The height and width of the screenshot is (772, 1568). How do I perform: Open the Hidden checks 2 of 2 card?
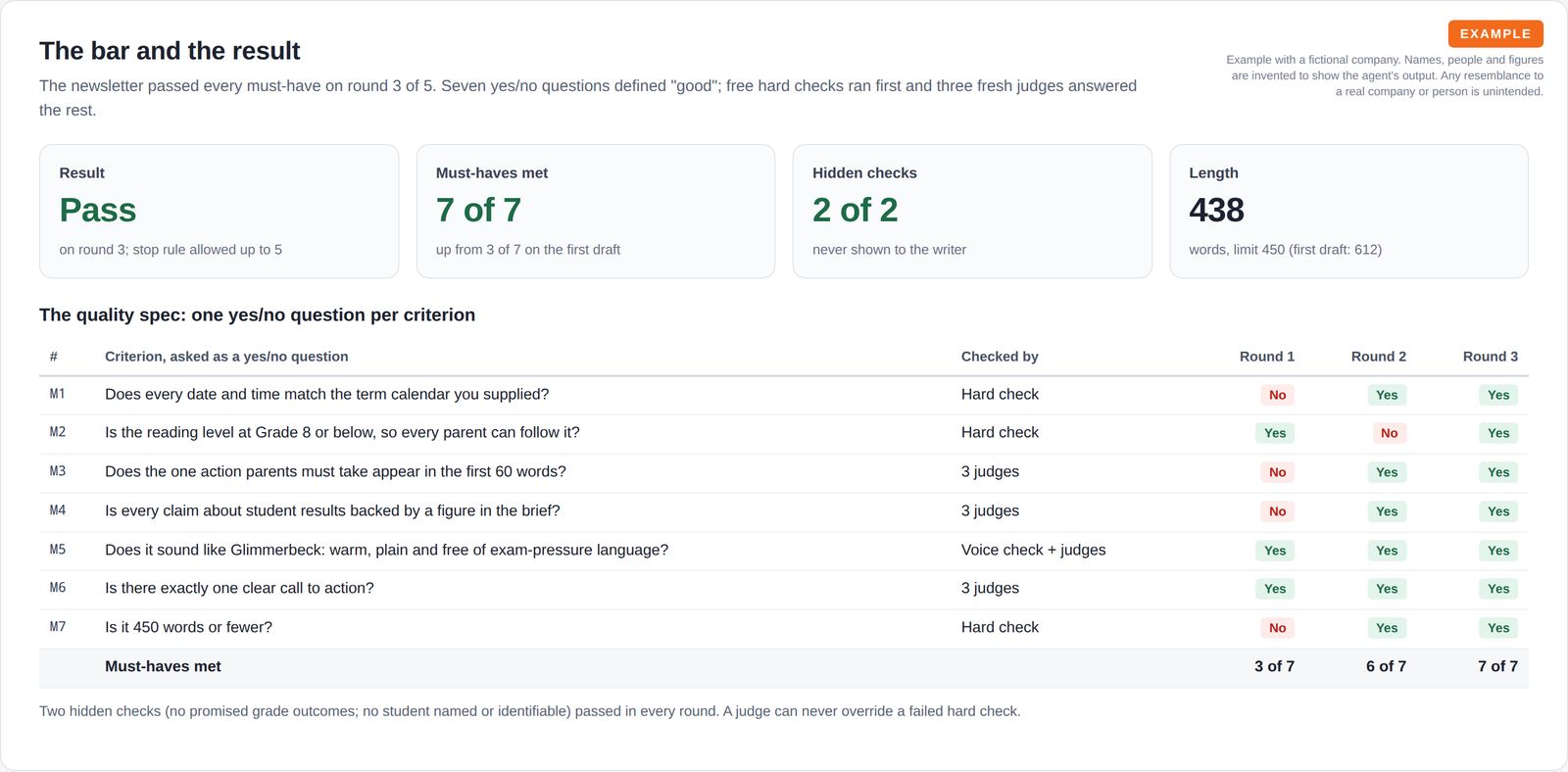point(972,212)
